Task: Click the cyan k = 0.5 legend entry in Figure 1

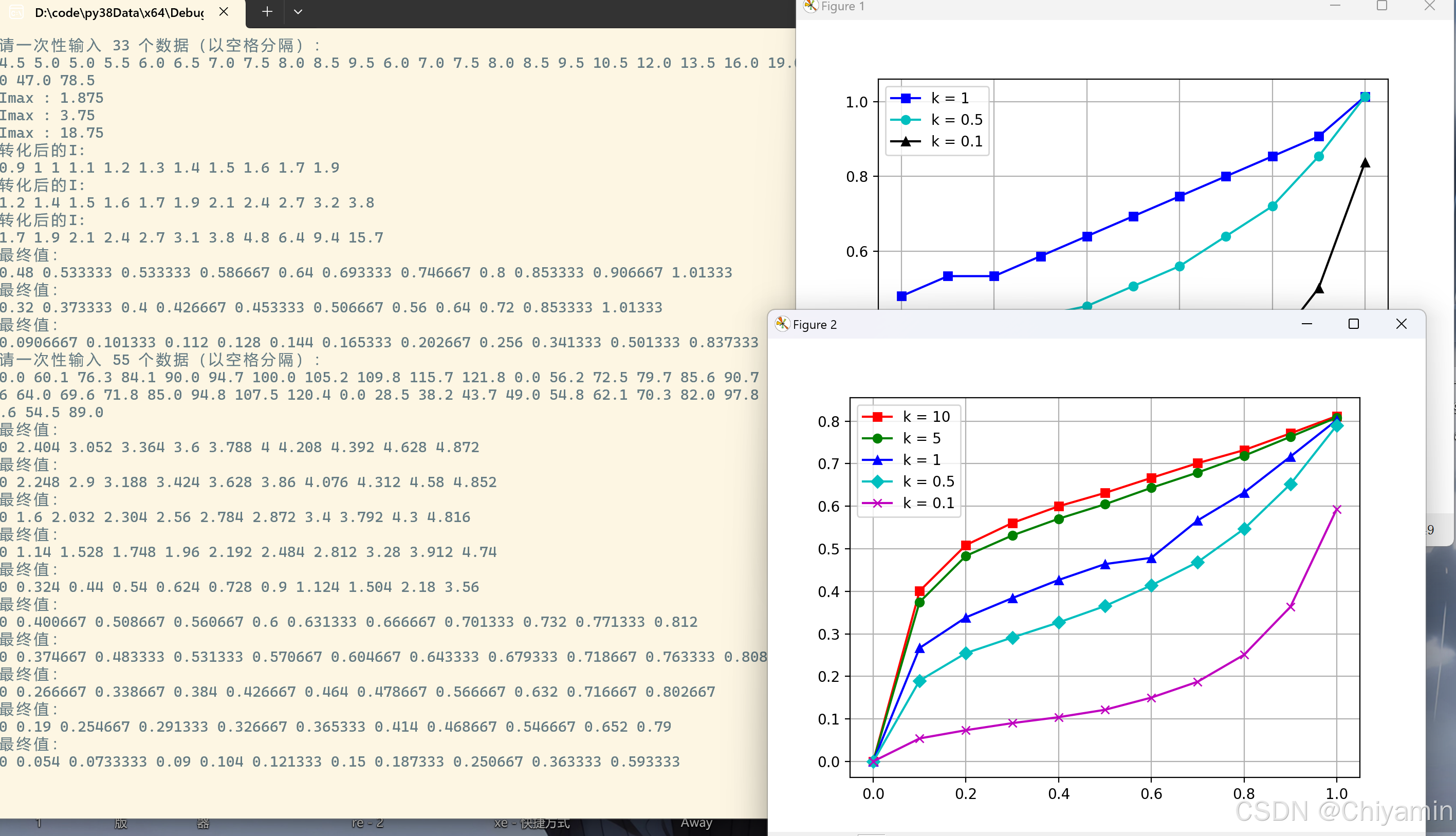Action: pyautogui.click(x=956, y=119)
